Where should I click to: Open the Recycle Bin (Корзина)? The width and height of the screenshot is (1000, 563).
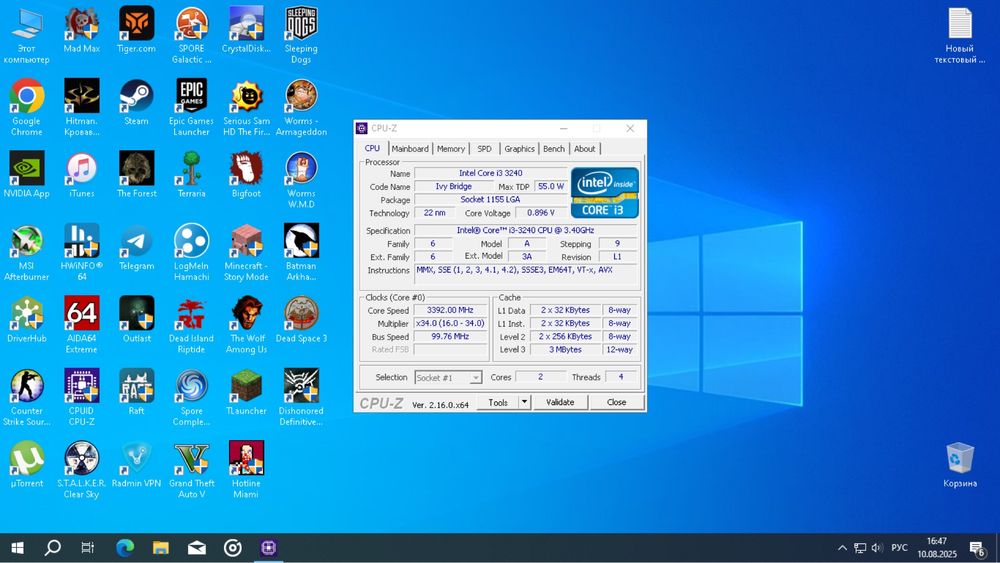click(x=960, y=465)
